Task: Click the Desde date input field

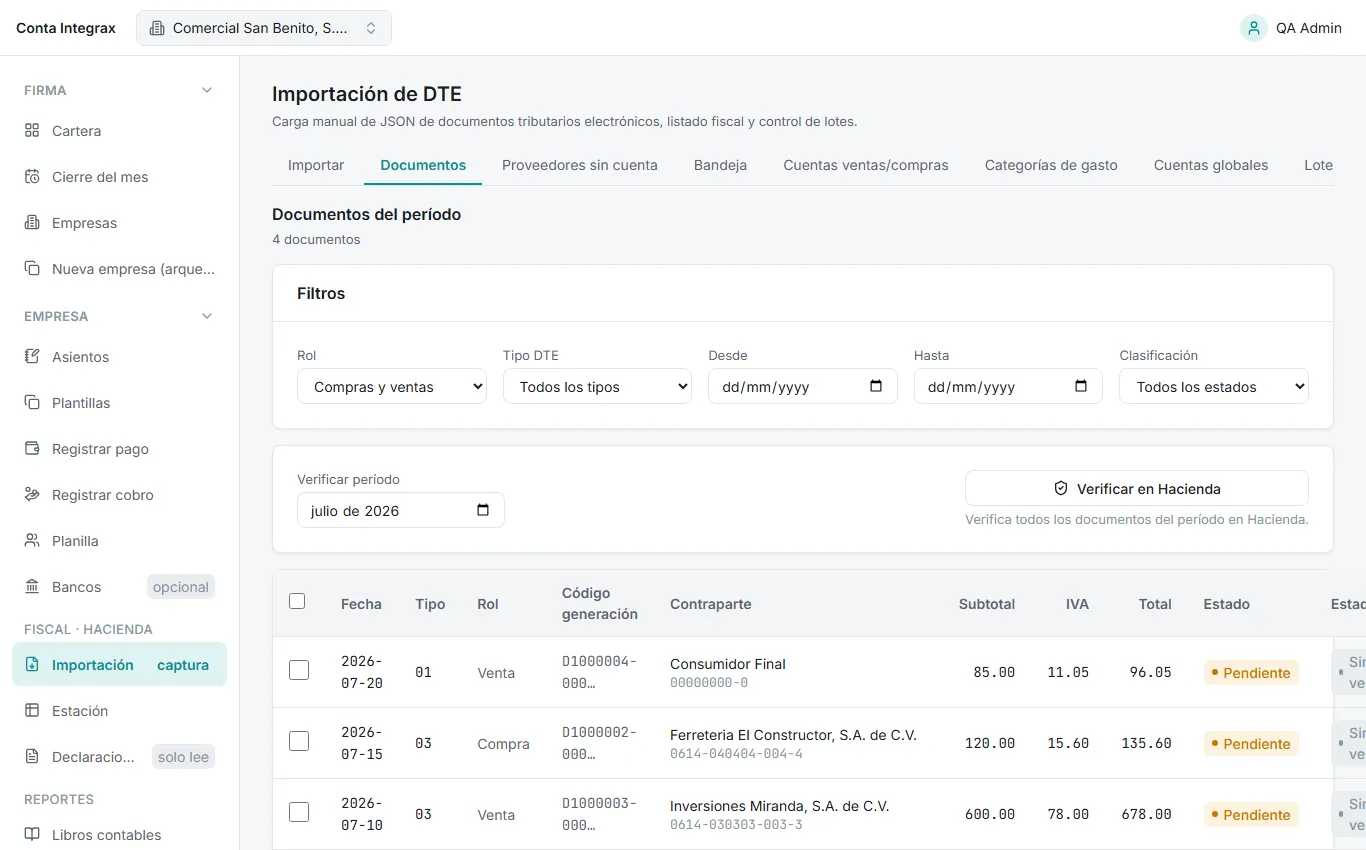Action: tap(803, 386)
